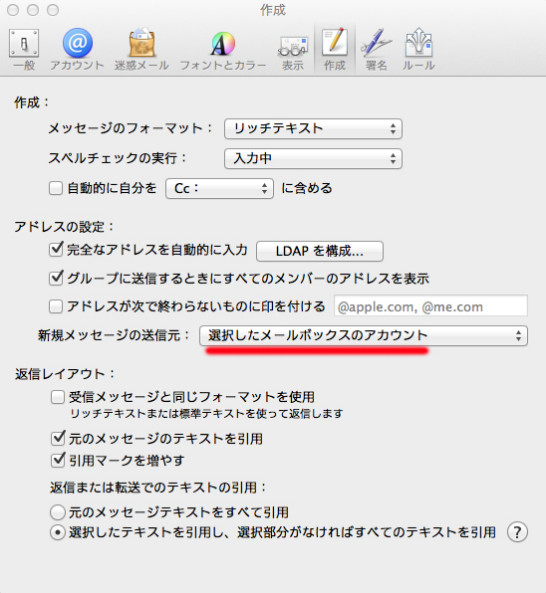546x593 pixels.
Task: Click the LDAP を構成... button
Action: coord(320,251)
